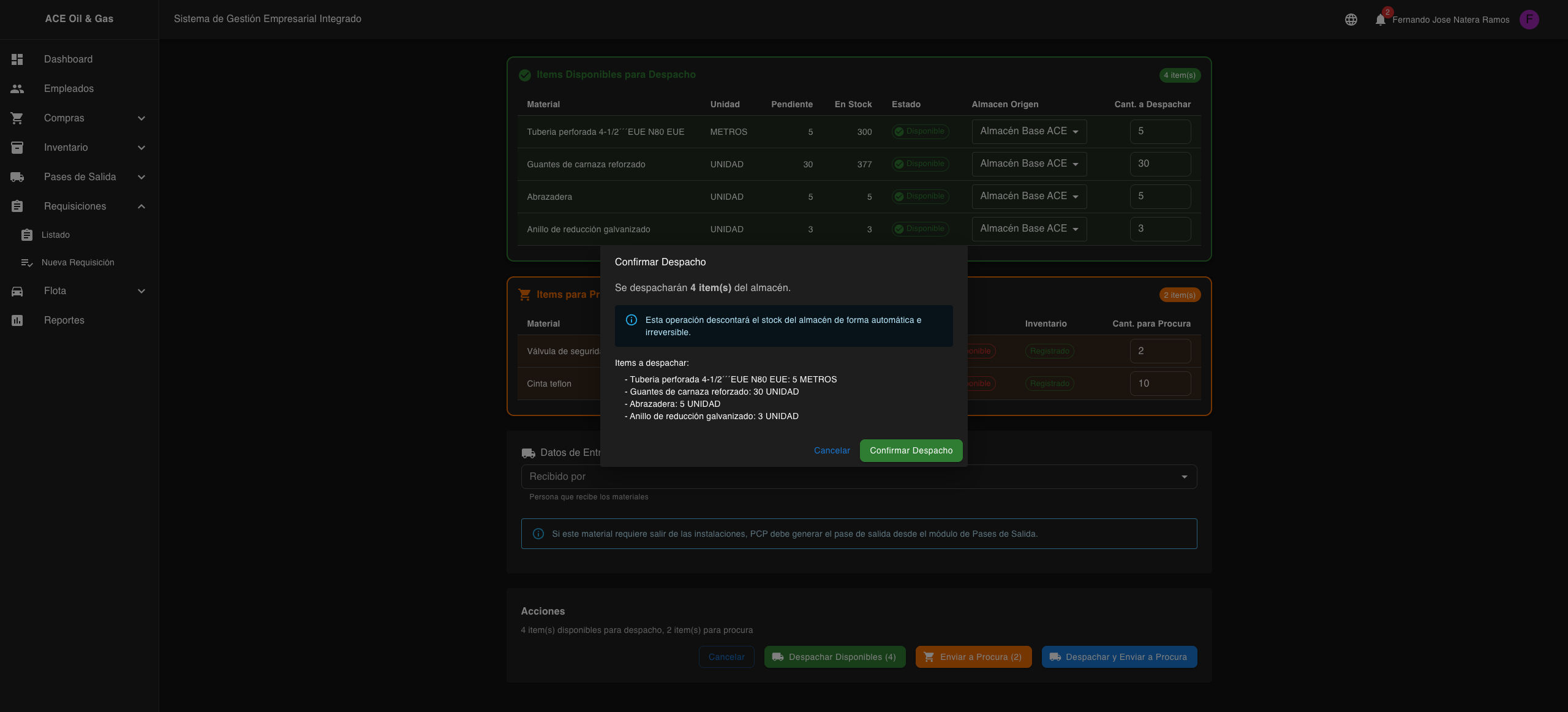Click the Reportes chart icon
The height and width of the screenshot is (712, 1568).
coord(17,320)
